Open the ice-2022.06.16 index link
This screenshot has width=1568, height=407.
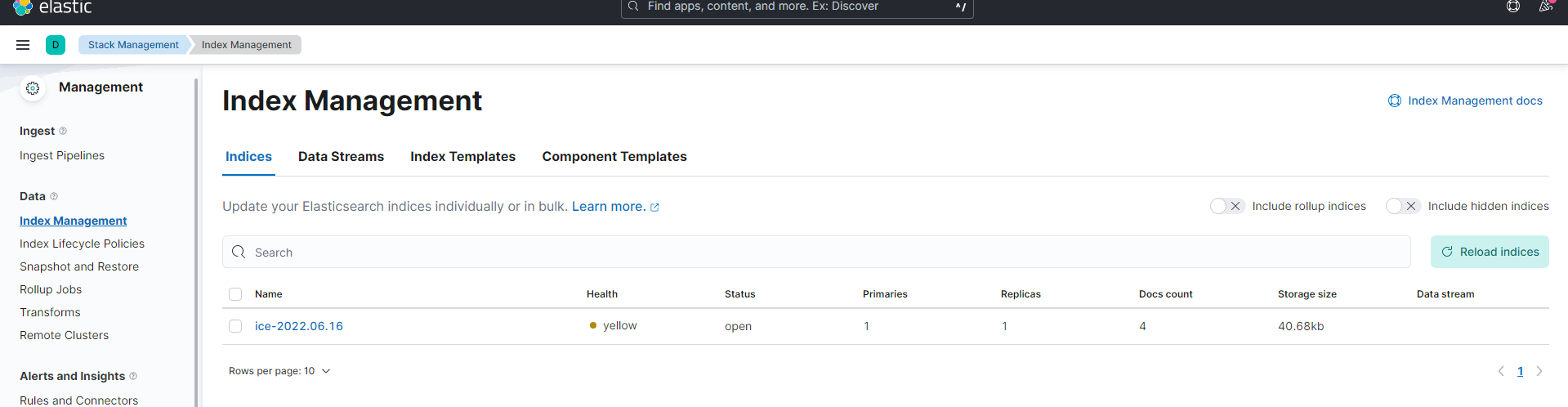point(299,326)
